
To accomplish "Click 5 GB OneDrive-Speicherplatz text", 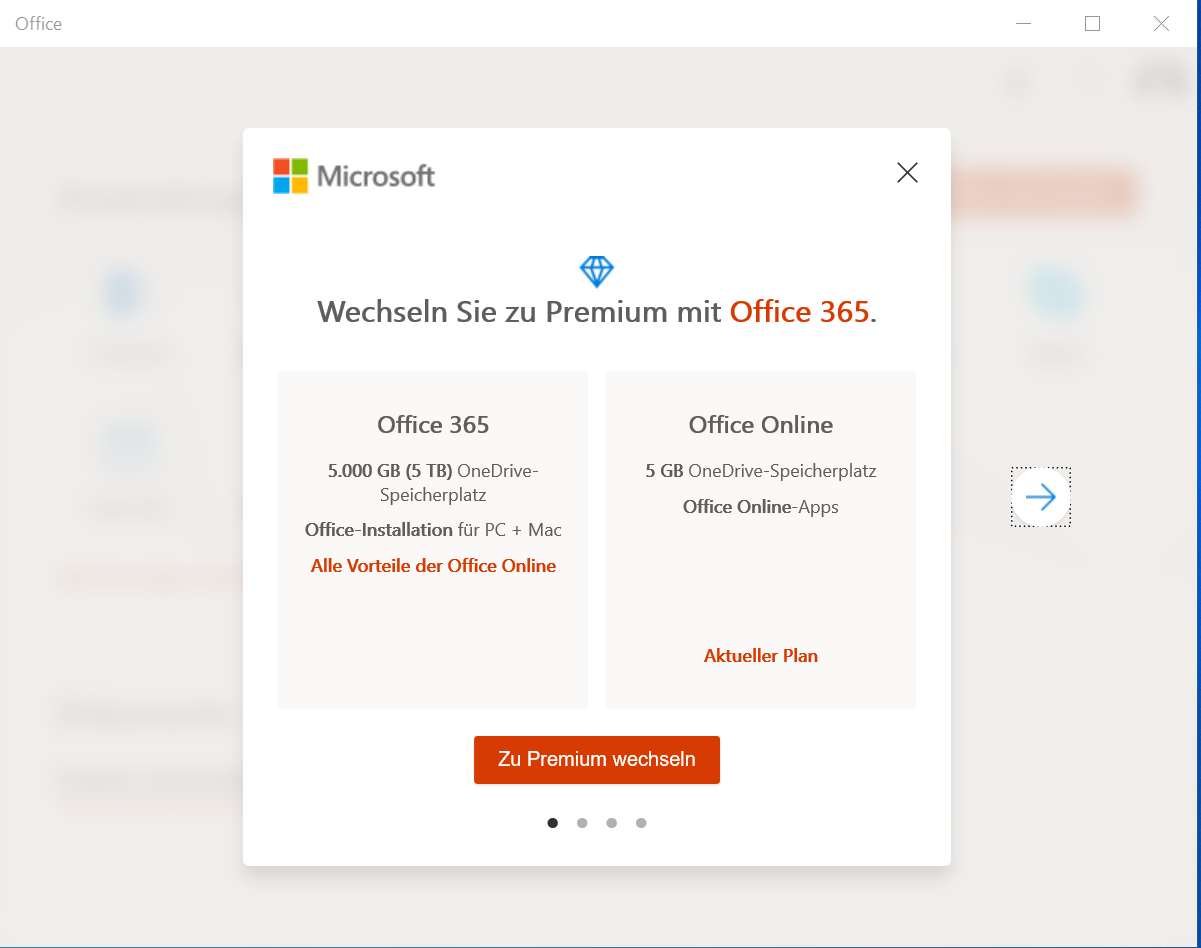I will click(761, 471).
